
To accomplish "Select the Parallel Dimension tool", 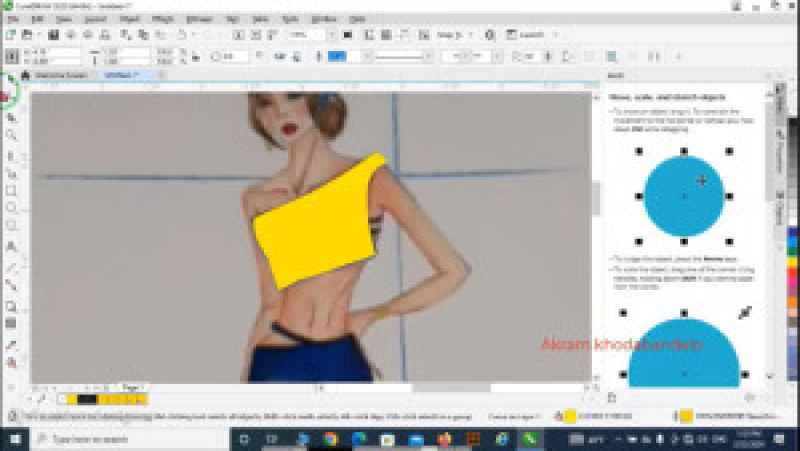I will 11,267.
